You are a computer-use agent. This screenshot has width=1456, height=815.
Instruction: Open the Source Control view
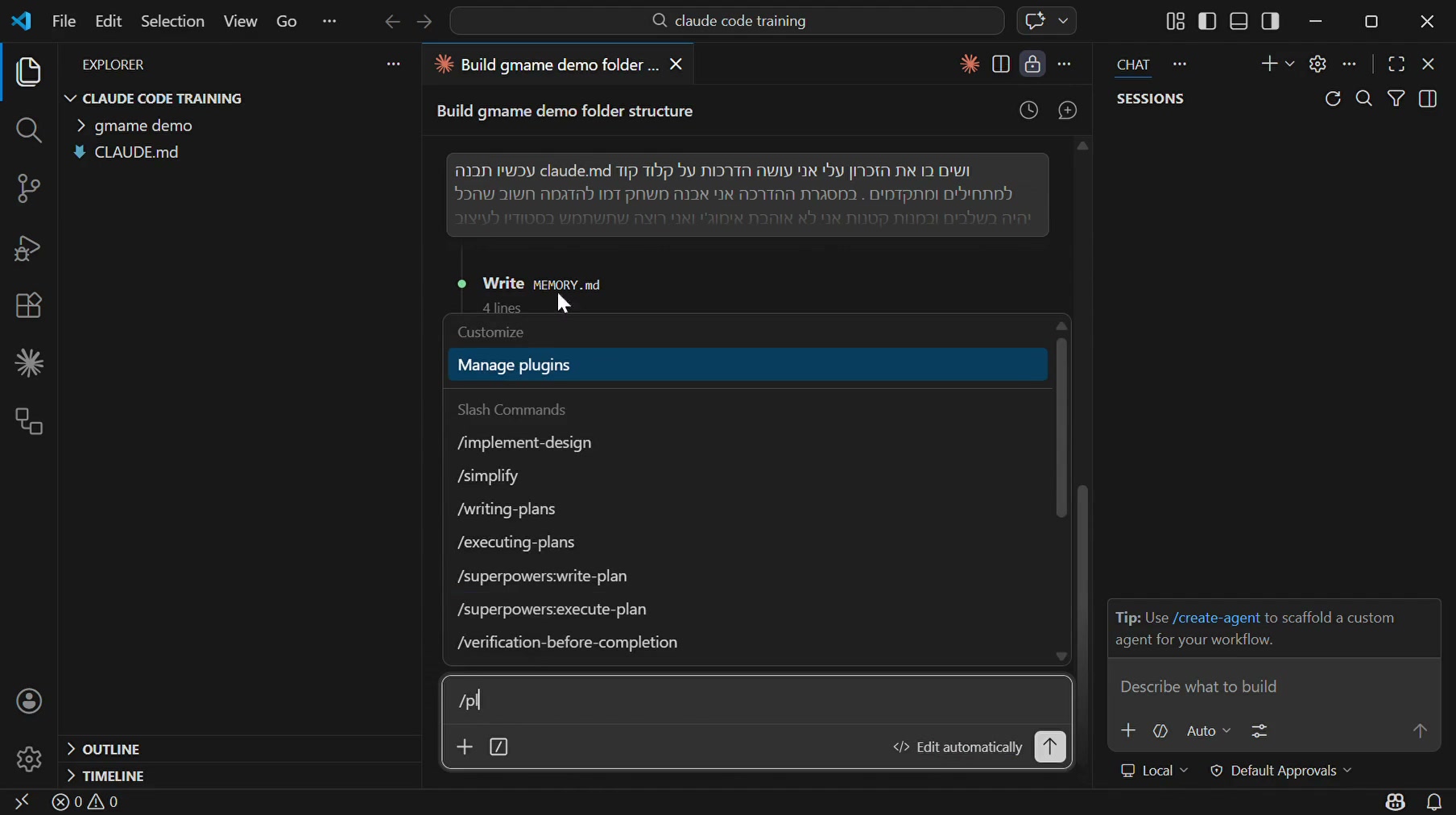tap(29, 189)
